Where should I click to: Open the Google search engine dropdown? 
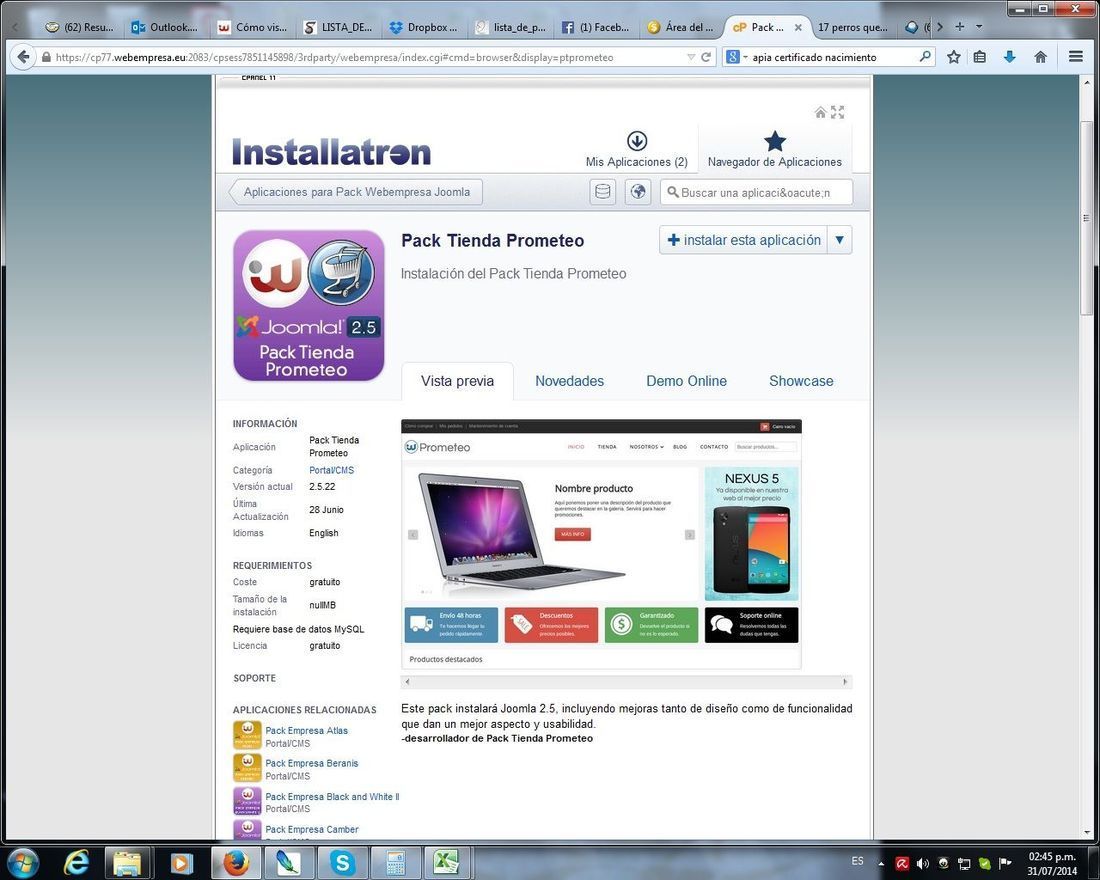pyautogui.click(x=736, y=58)
